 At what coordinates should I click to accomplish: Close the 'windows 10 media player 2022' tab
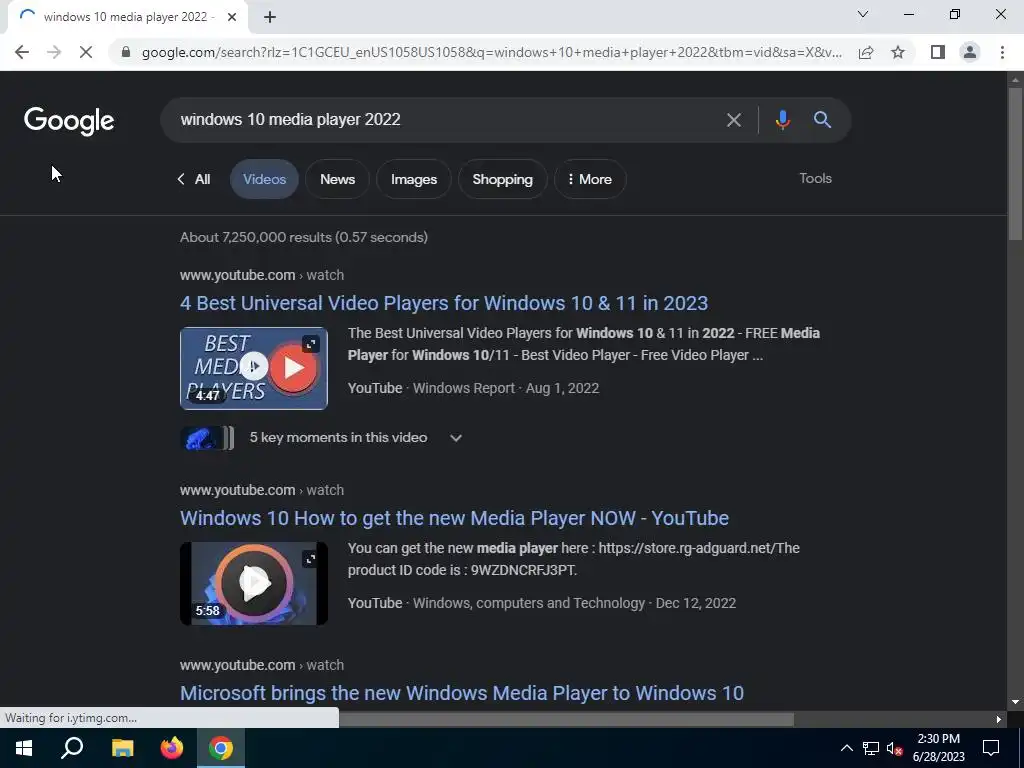(232, 17)
